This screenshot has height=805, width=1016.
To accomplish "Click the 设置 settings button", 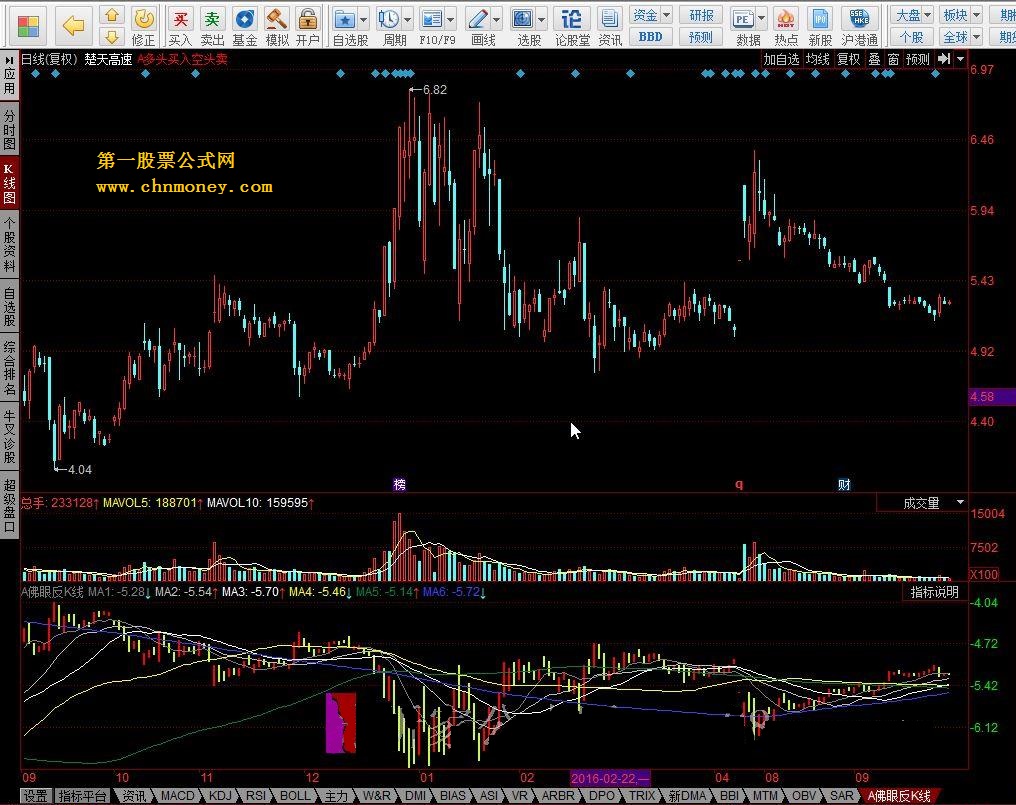I will 36,796.
